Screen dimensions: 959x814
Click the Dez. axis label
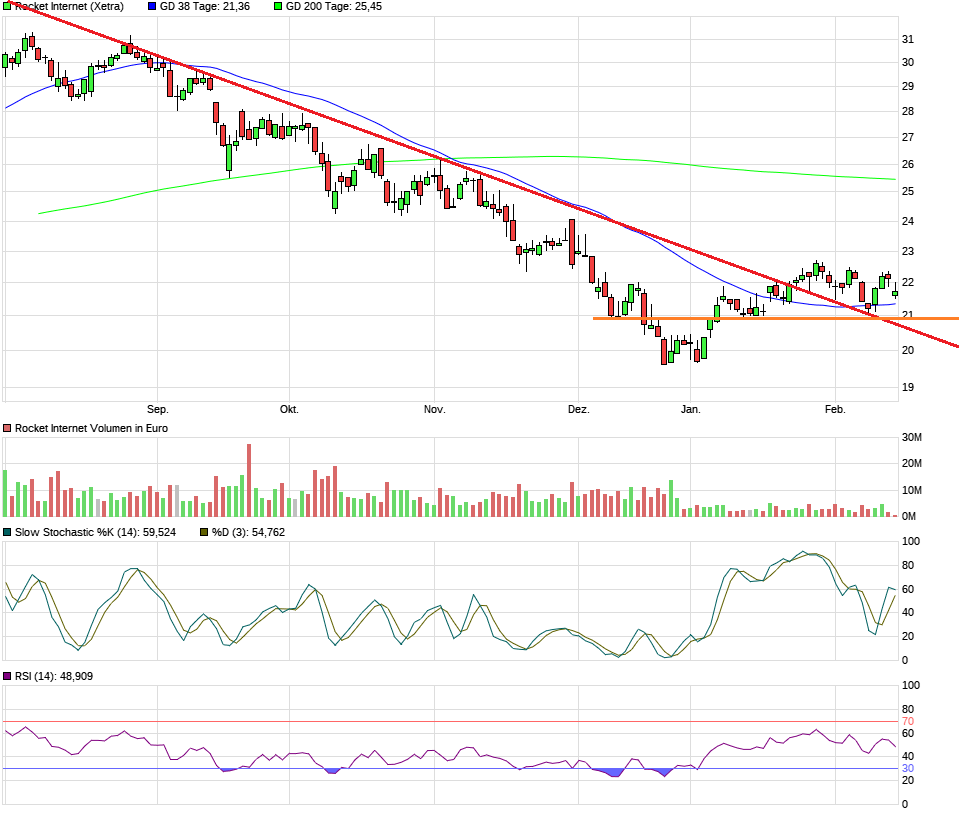point(580,409)
